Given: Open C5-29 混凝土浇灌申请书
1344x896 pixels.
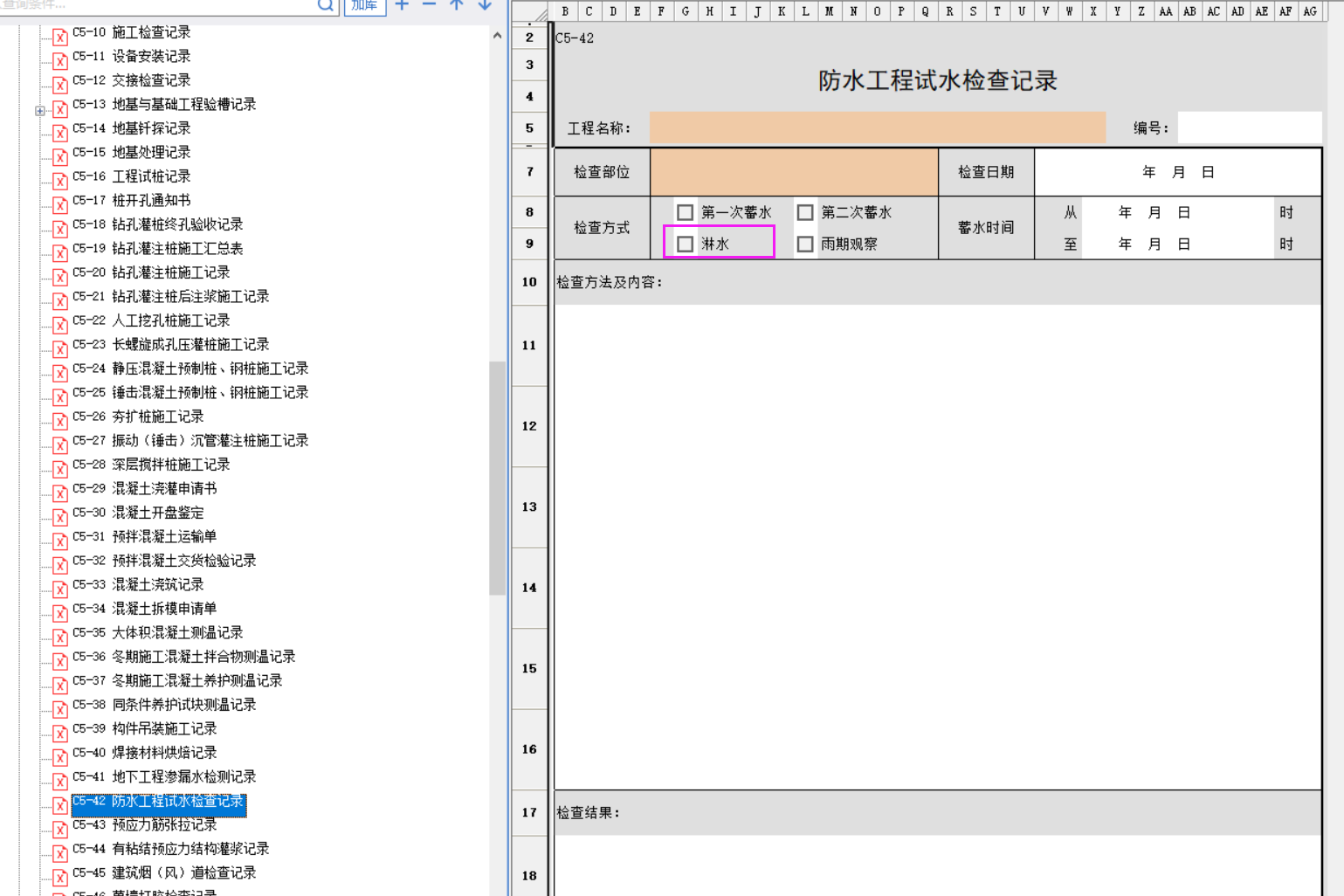Looking at the screenshot, I should click(144, 488).
